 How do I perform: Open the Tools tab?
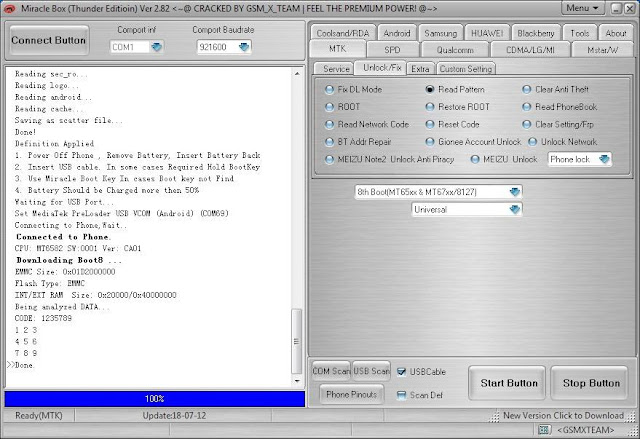[580, 33]
